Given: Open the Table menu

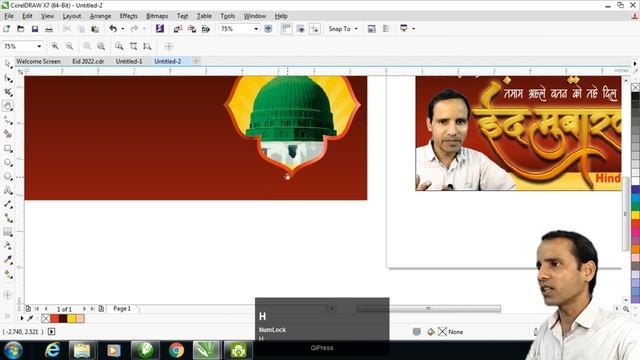Looking at the screenshot, I should pyautogui.click(x=204, y=16).
